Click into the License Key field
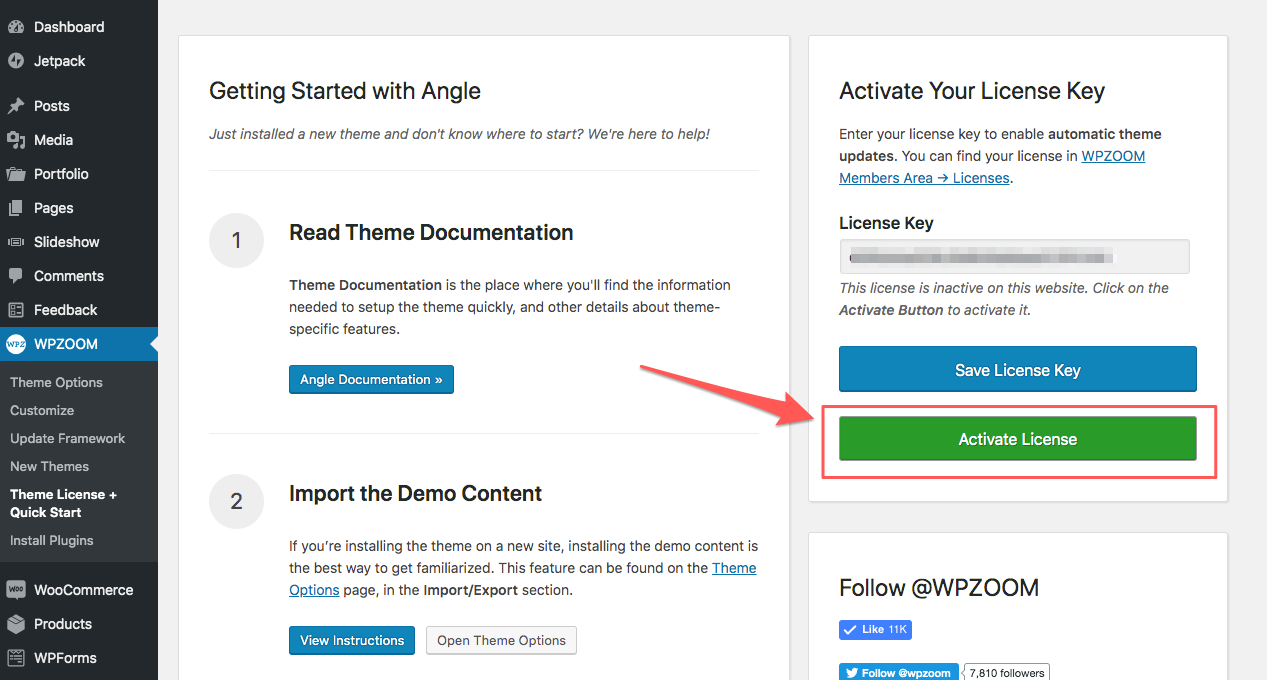 [x=1013, y=257]
